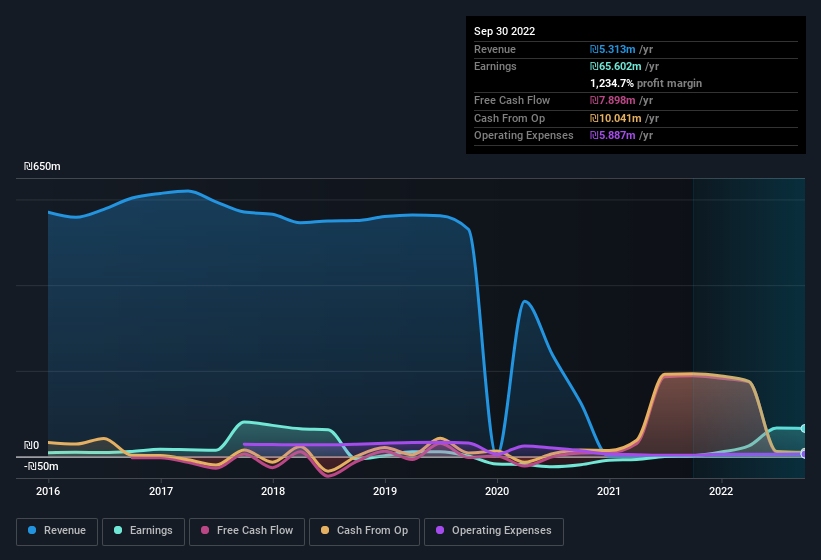
Task: Click the teal Earnings endpoint marker
Action: point(804,429)
